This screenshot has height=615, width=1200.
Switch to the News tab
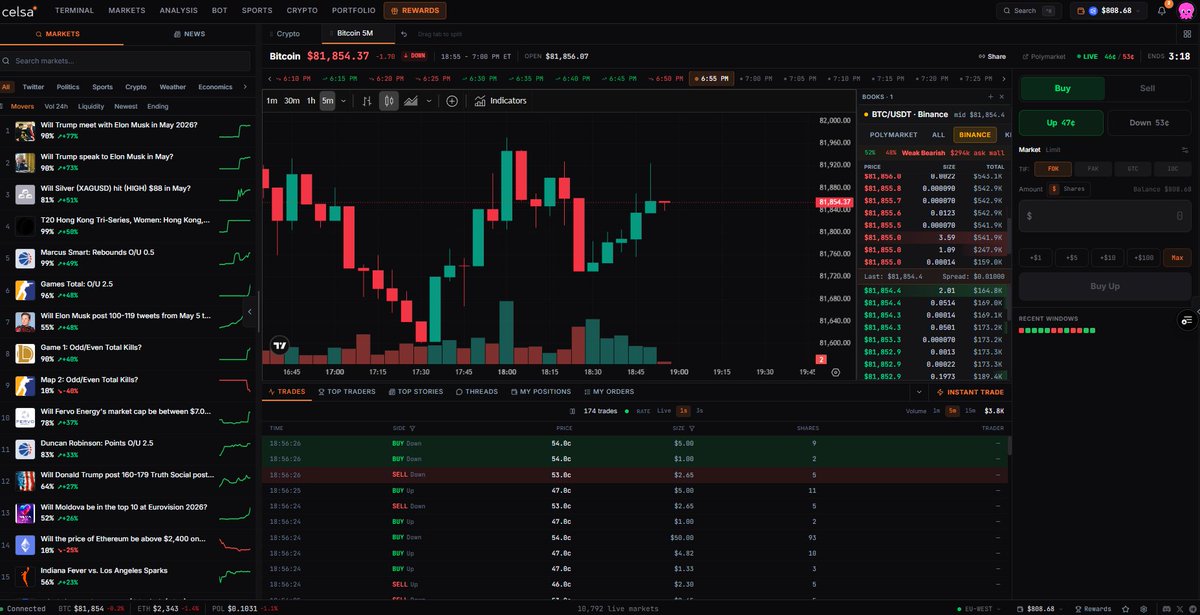tap(189, 33)
